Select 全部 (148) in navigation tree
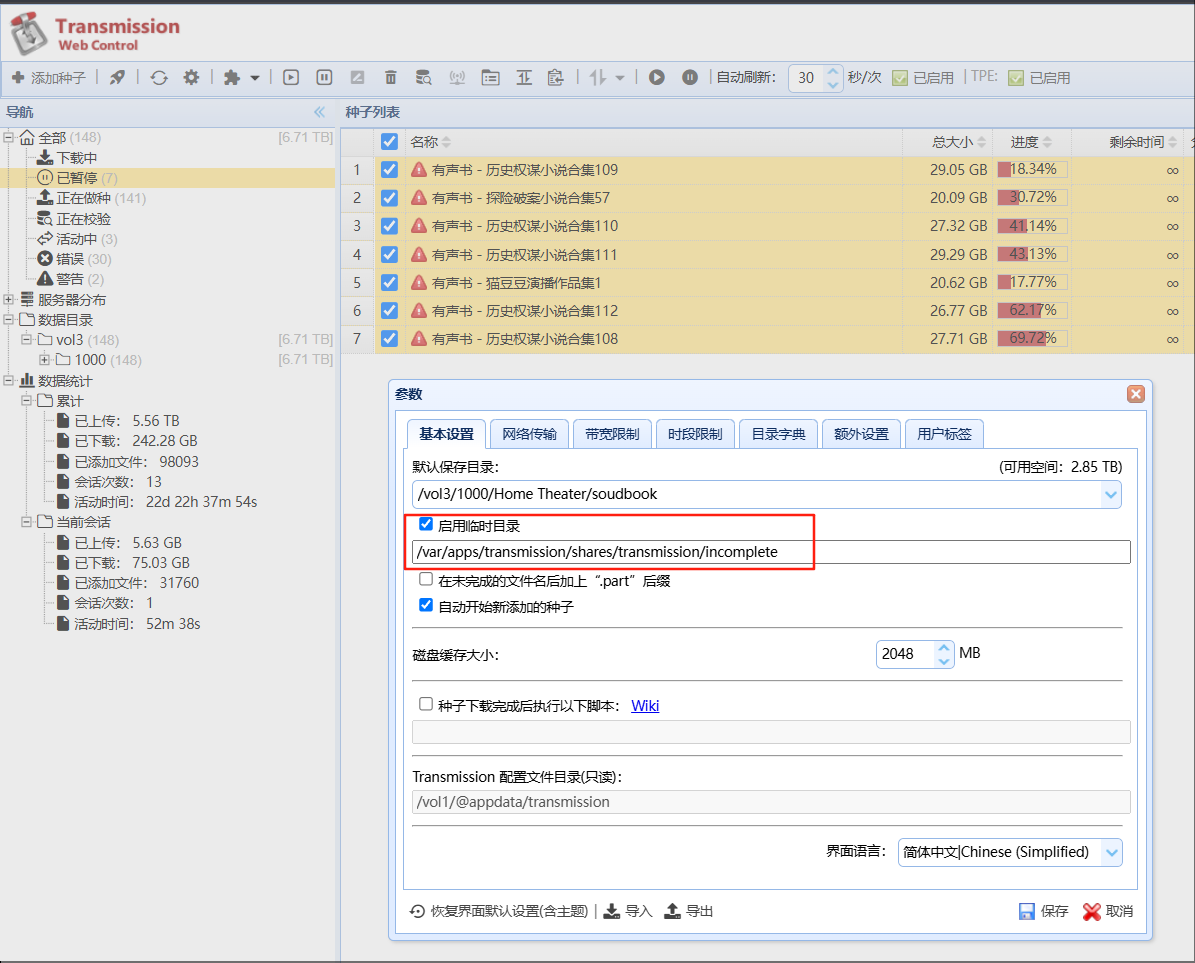This screenshot has height=963, width=1195. [69, 138]
